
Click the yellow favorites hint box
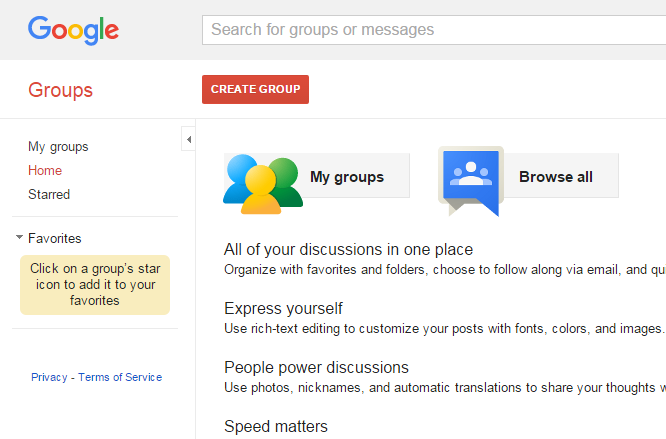95,284
